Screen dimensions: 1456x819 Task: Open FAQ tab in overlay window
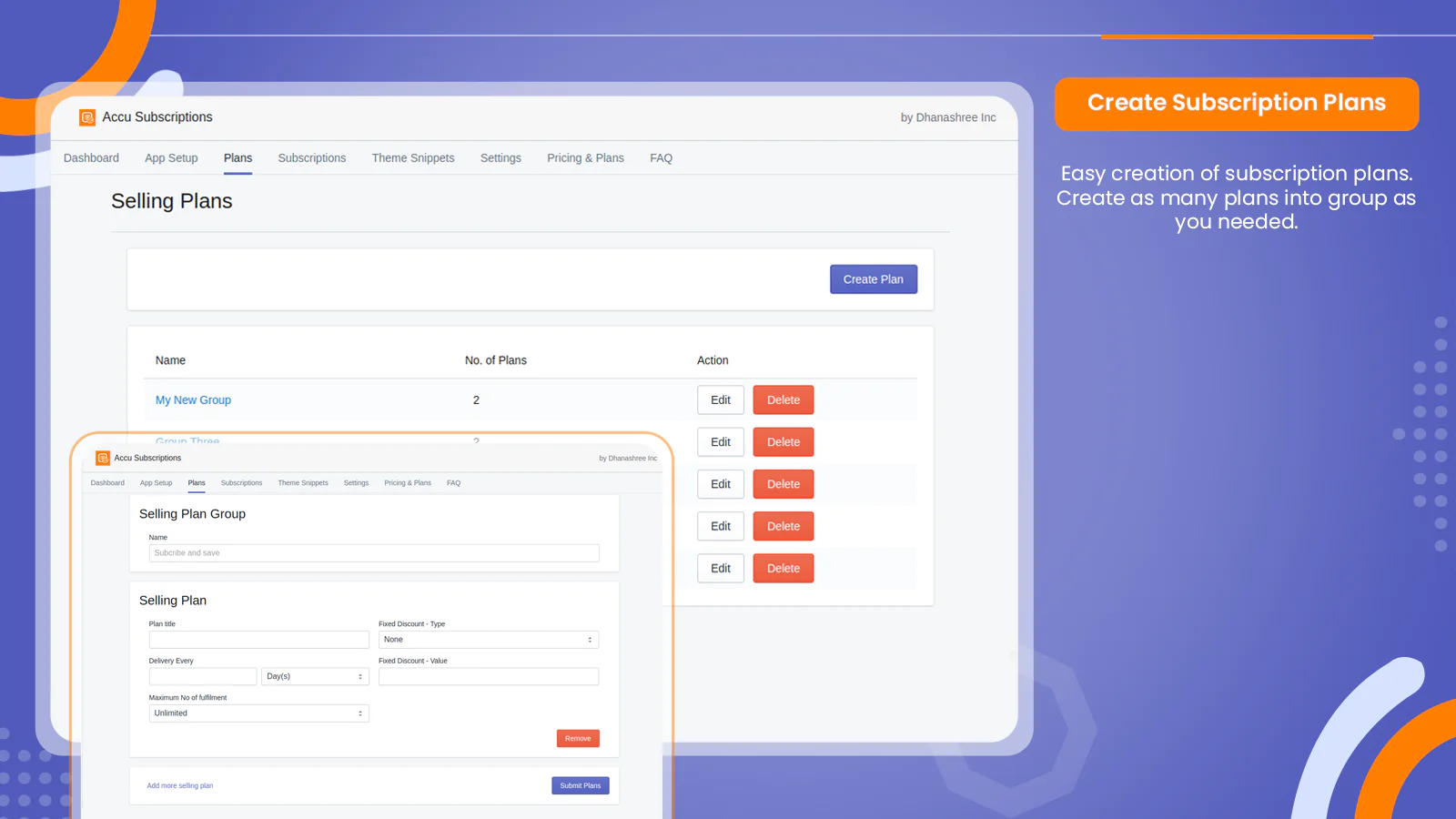click(453, 483)
